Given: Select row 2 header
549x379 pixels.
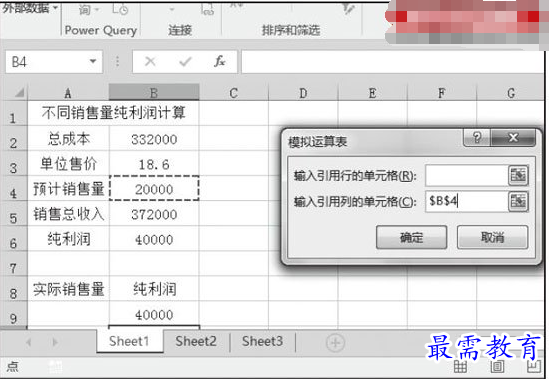Looking at the screenshot, I should (x=13, y=139).
